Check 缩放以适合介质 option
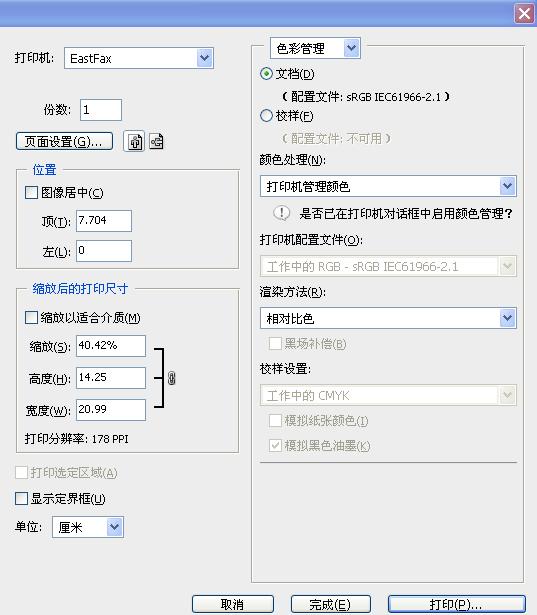The height and width of the screenshot is (615, 537). point(31,317)
